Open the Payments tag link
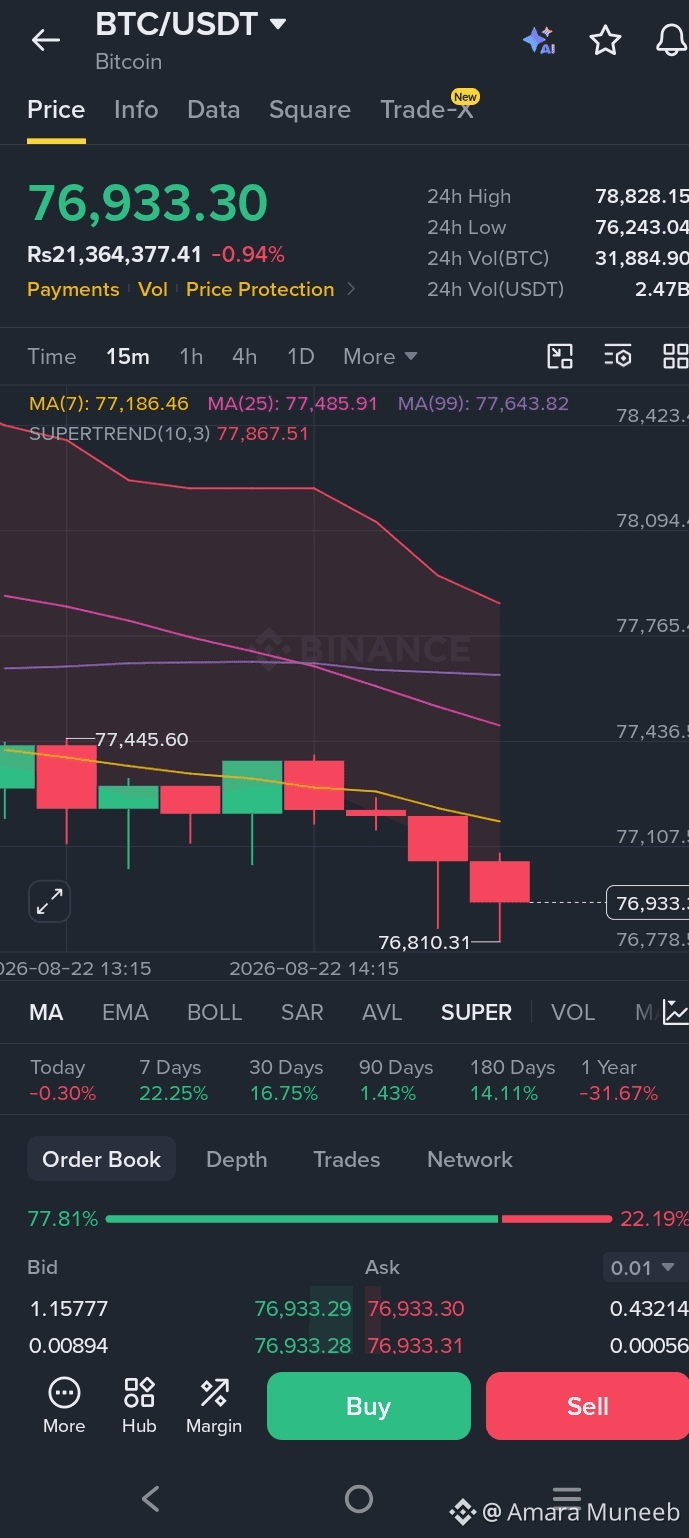This screenshot has width=689, height=1538. 73,289
